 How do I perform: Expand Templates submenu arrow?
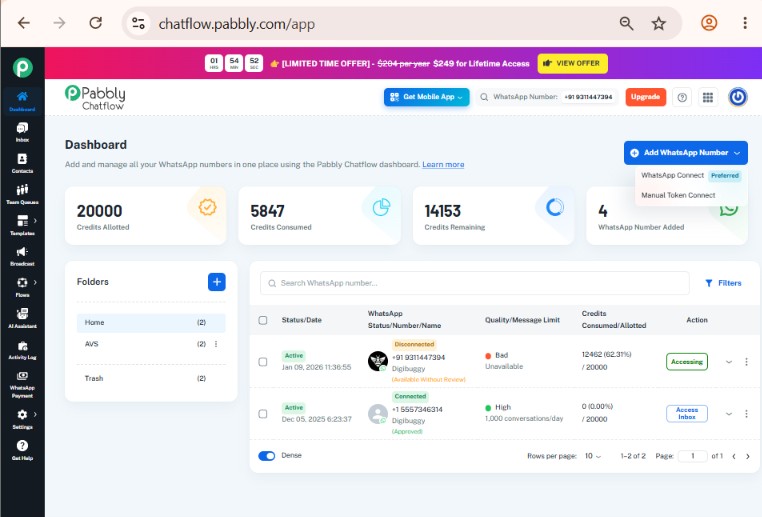tap(35, 221)
